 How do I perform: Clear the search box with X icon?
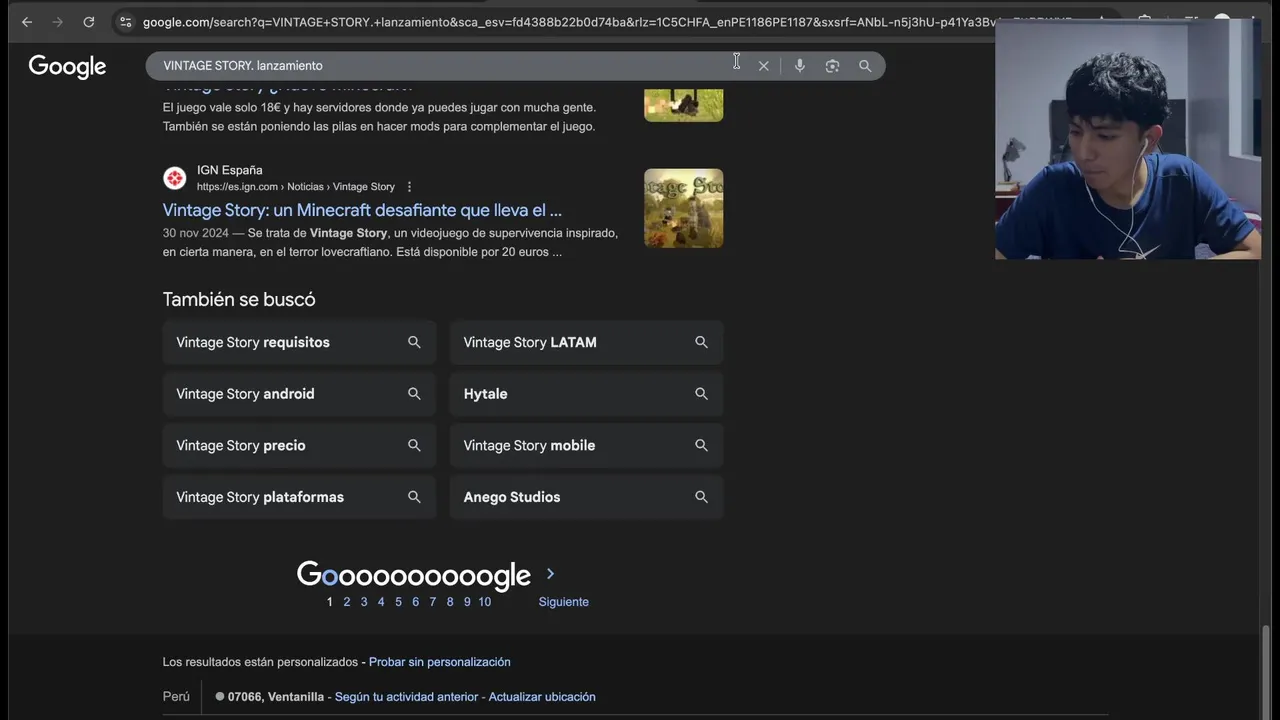tap(764, 66)
